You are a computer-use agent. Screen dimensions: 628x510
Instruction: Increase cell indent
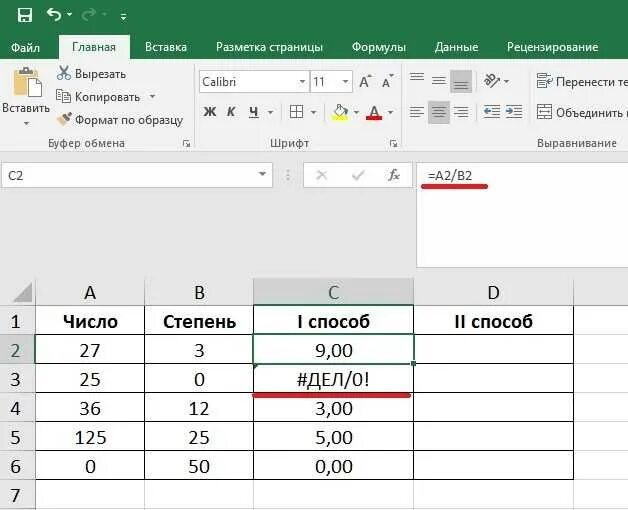pyautogui.click(x=514, y=112)
